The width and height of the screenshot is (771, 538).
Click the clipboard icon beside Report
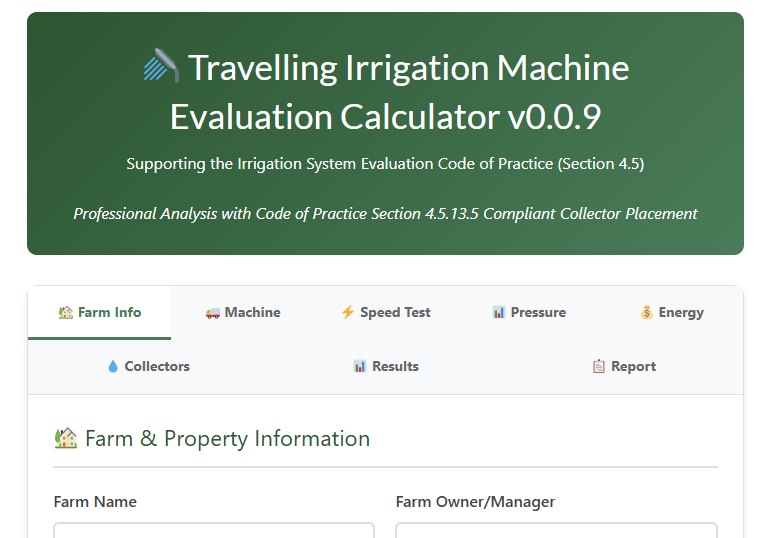[x=599, y=366]
